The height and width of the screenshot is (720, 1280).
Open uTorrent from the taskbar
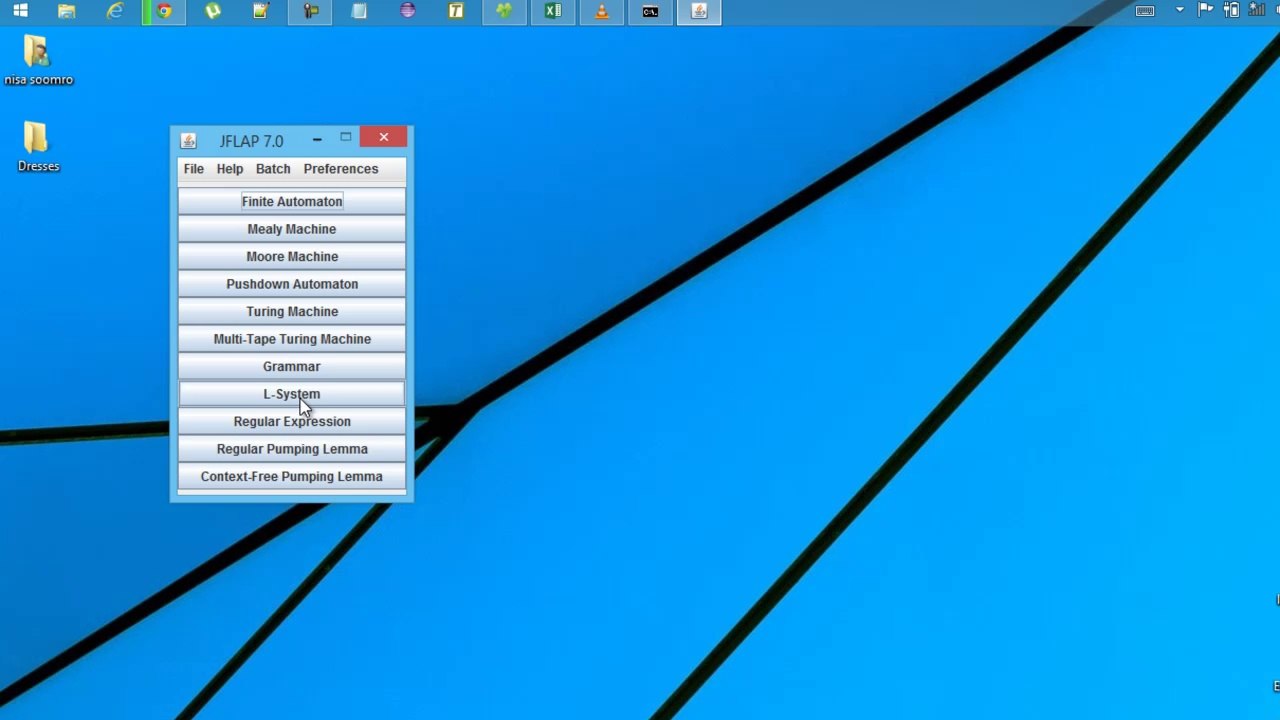pyautogui.click(x=212, y=11)
